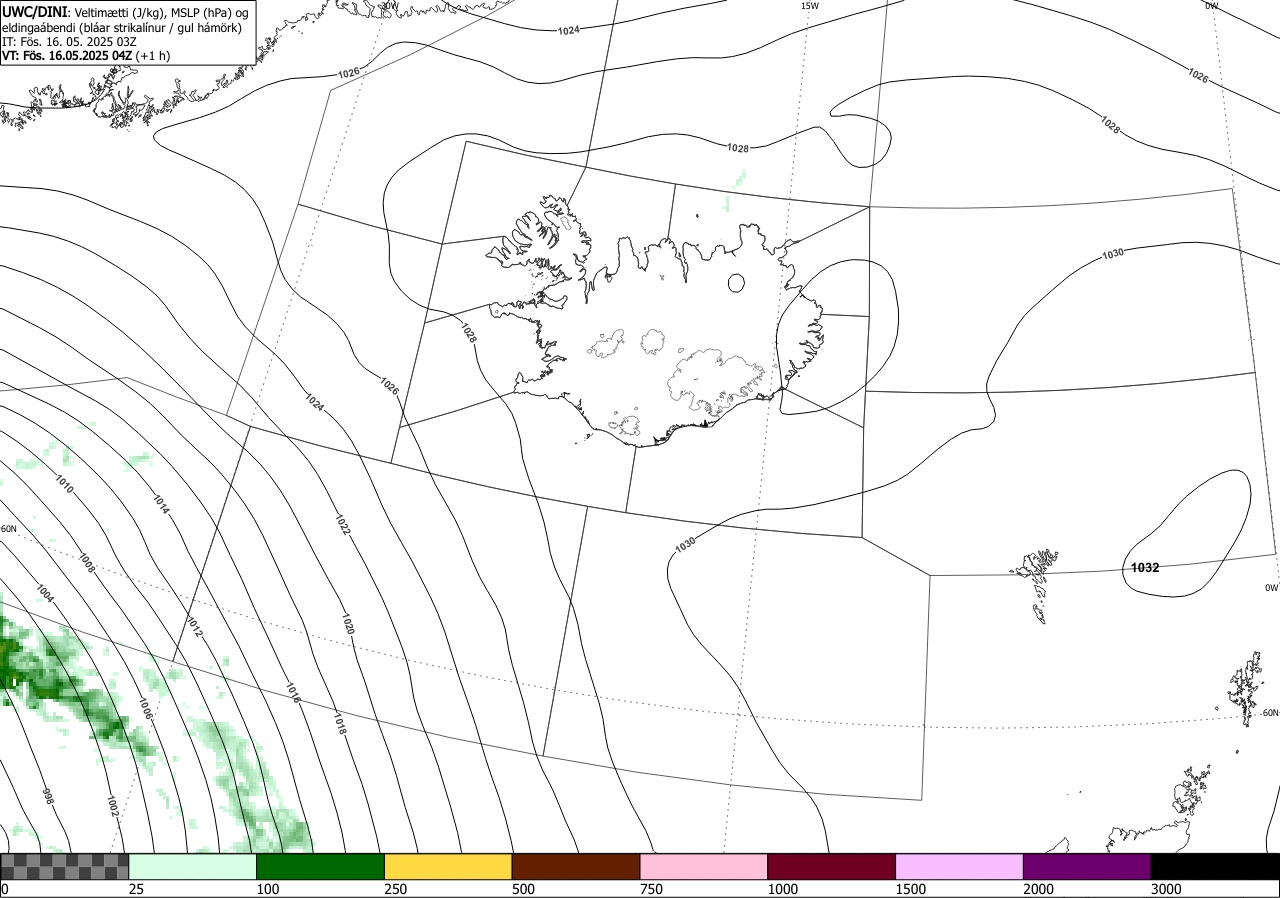The height and width of the screenshot is (898, 1280).
Task: Click the '1020' isobar label
Action: coord(348,624)
